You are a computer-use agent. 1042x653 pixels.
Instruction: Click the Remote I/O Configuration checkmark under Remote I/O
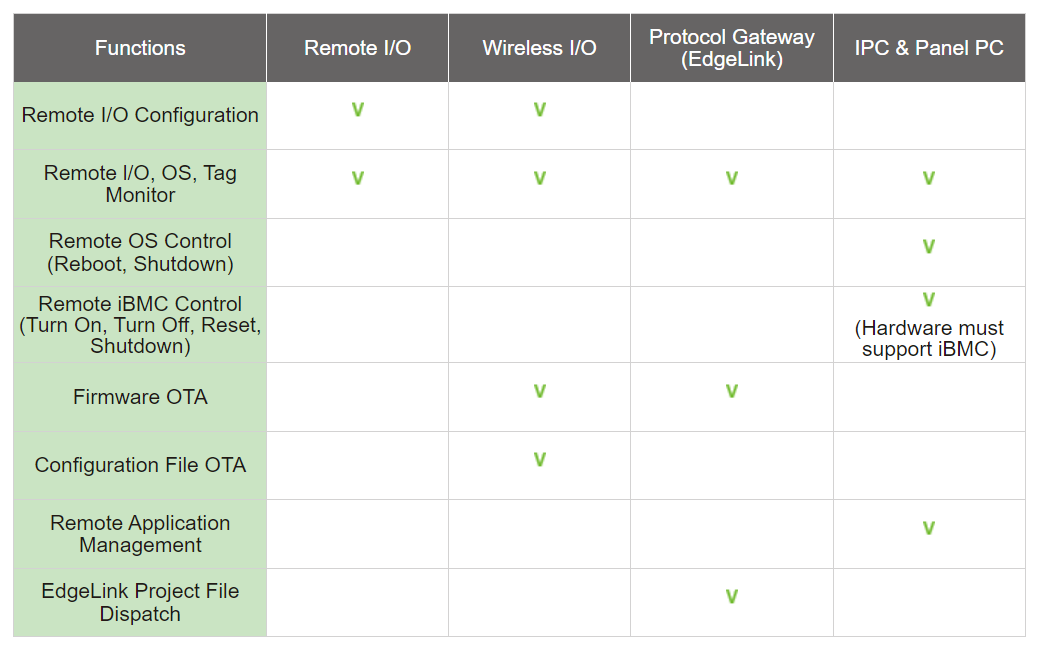click(357, 109)
